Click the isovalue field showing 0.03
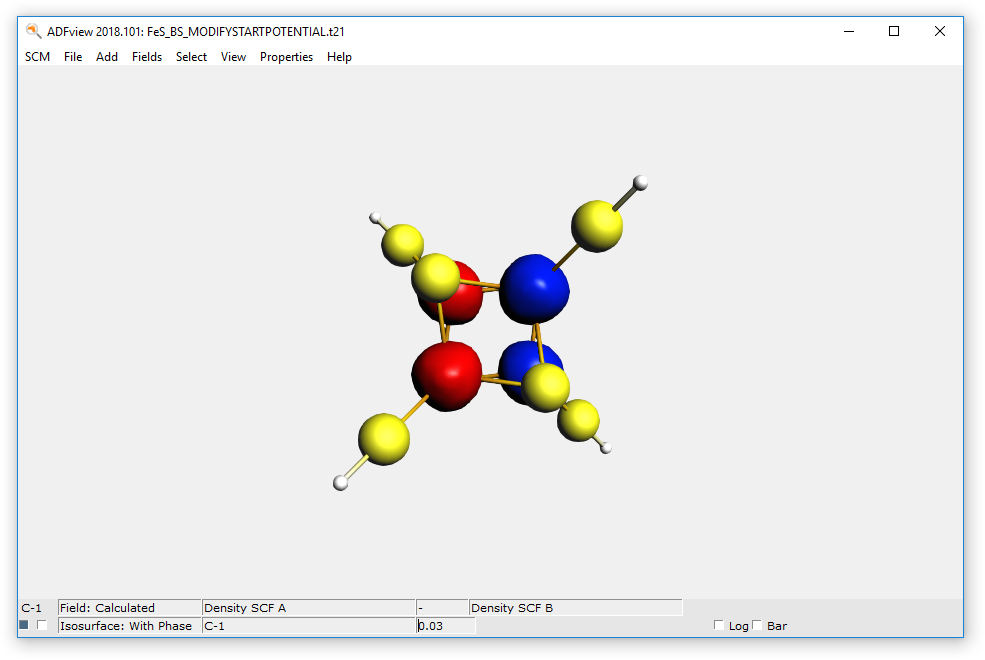The height and width of the screenshot is (660, 985). (x=446, y=626)
